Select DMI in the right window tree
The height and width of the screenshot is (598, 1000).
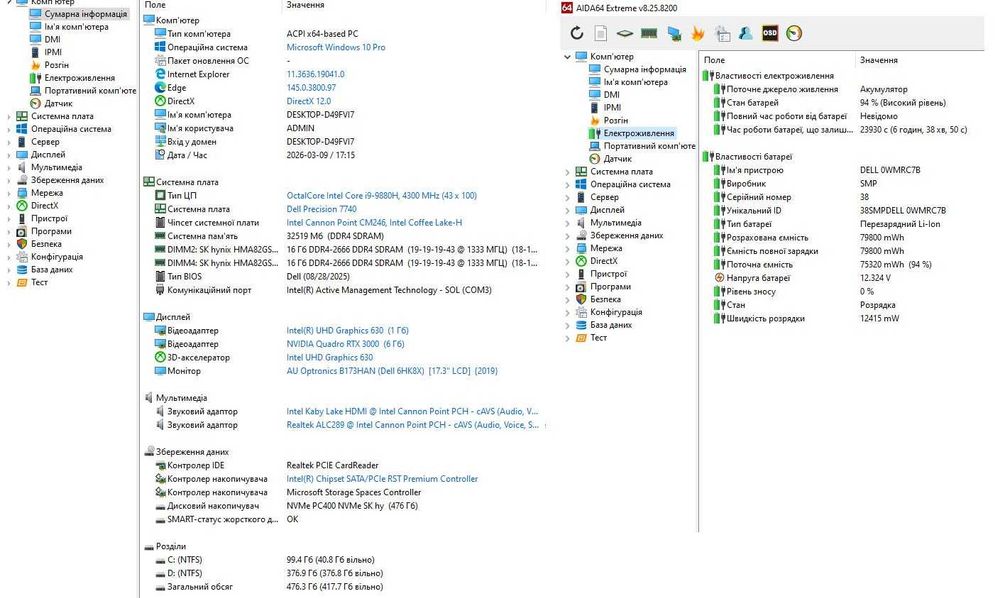click(612, 95)
